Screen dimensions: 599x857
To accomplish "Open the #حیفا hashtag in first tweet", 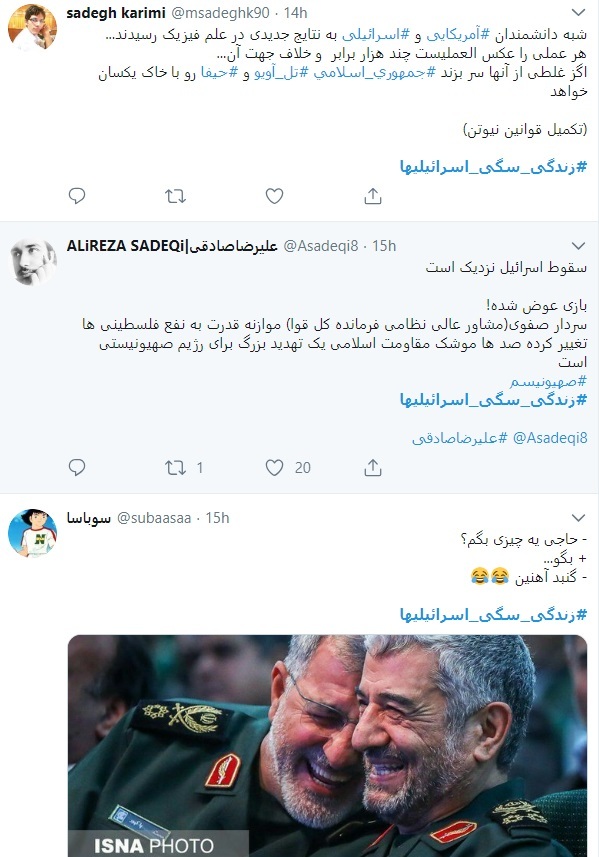I will point(220,73).
